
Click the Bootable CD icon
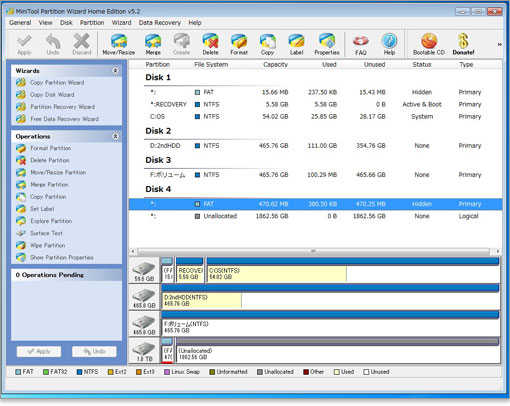tap(429, 44)
